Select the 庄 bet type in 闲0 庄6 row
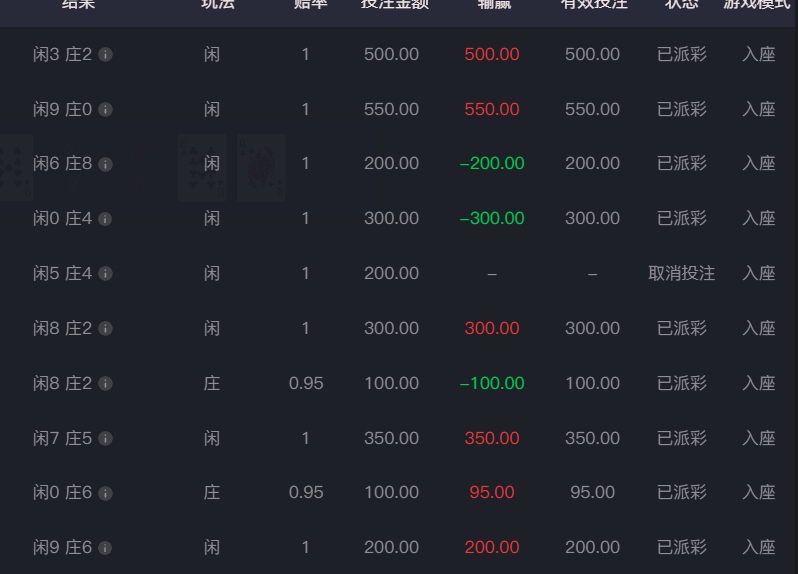Image resolution: width=798 pixels, height=574 pixels. [x=212, y=492]
